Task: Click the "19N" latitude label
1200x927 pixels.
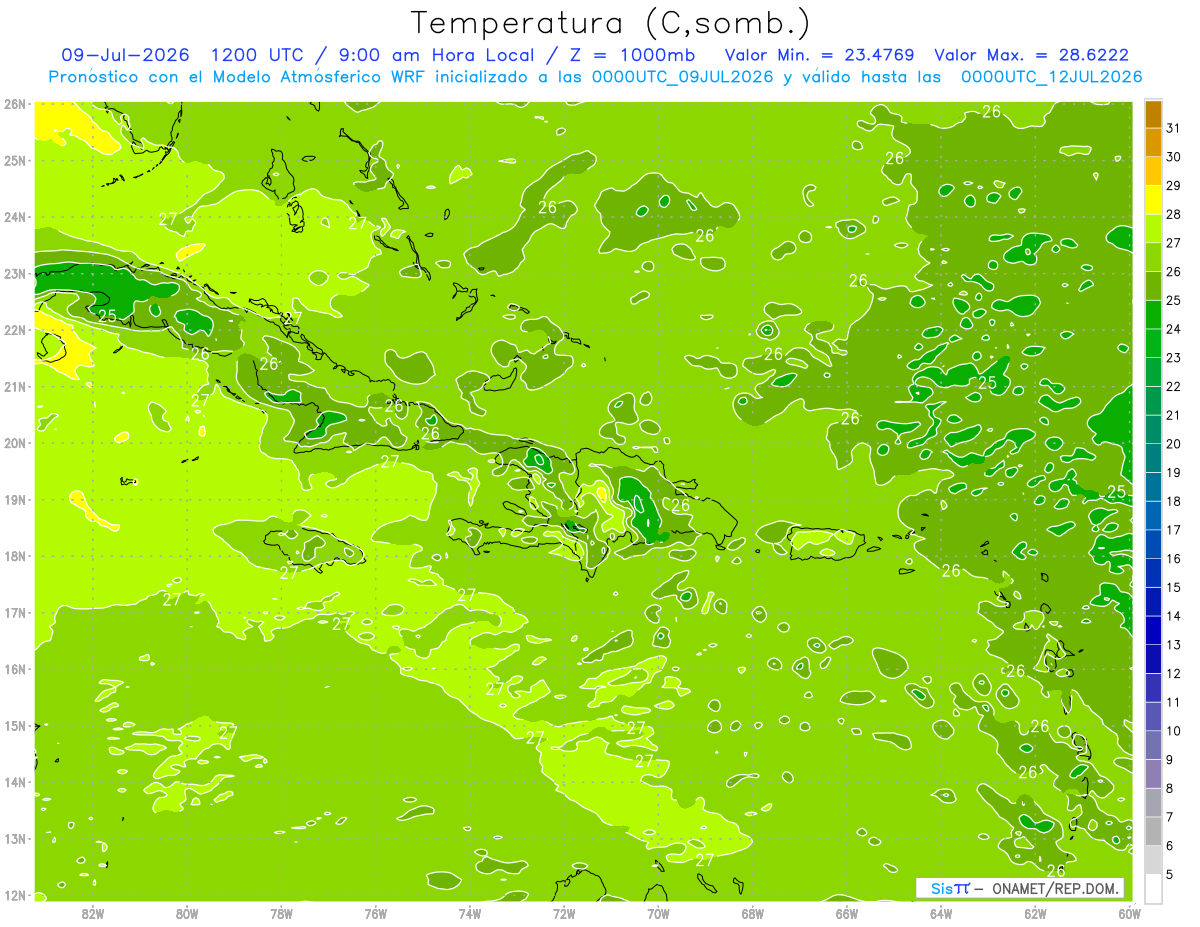Action: click(x=14, y=499)
